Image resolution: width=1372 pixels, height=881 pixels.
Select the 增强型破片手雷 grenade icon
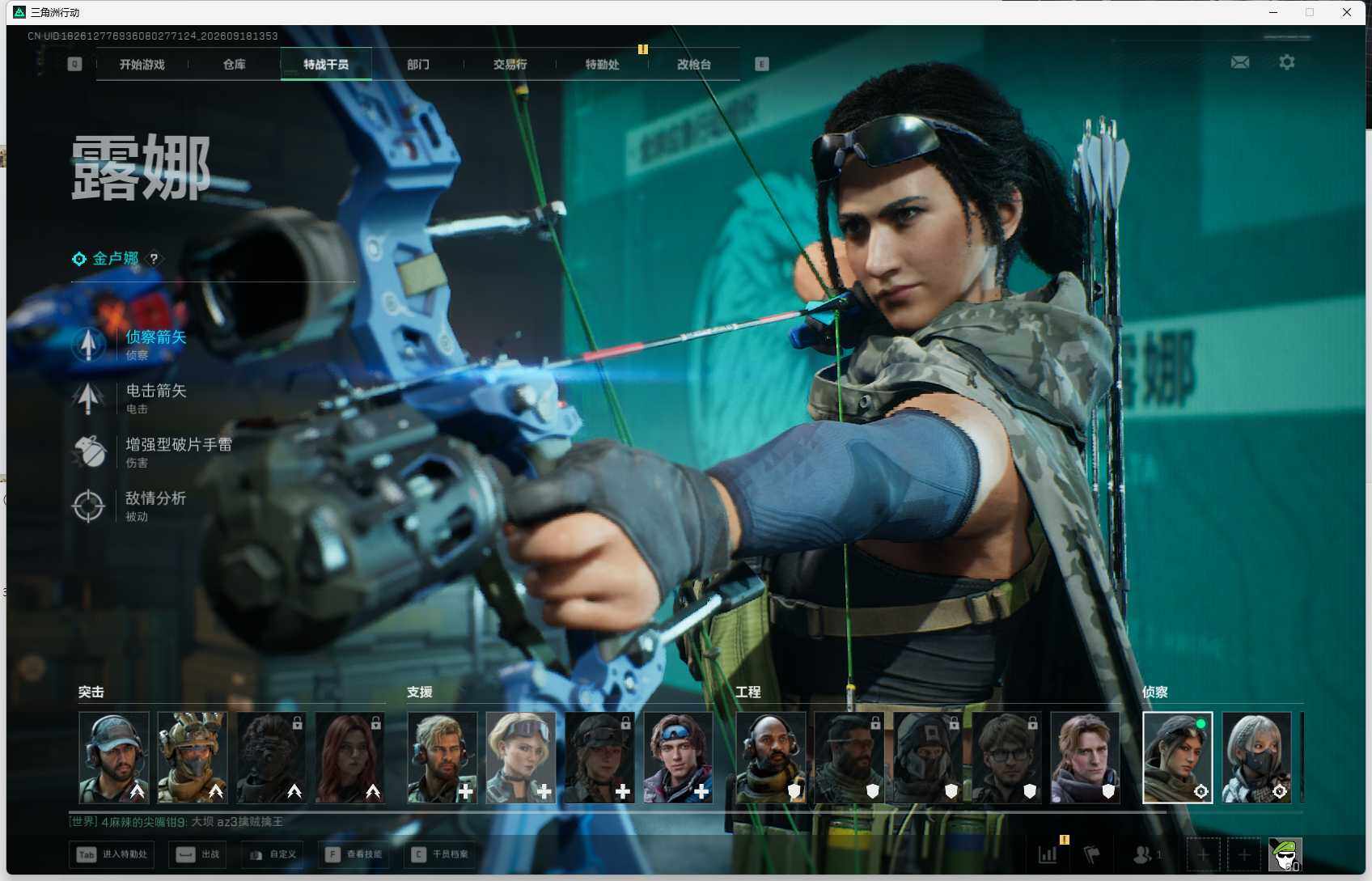pos(88,451)
